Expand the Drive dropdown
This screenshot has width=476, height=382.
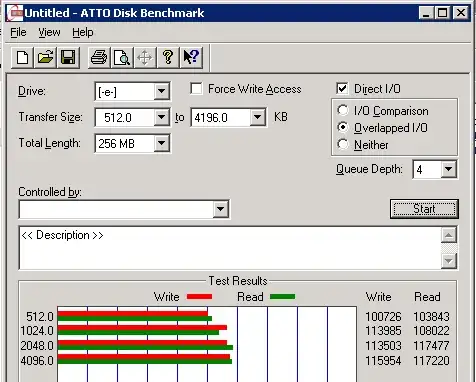tap(162, 91)
